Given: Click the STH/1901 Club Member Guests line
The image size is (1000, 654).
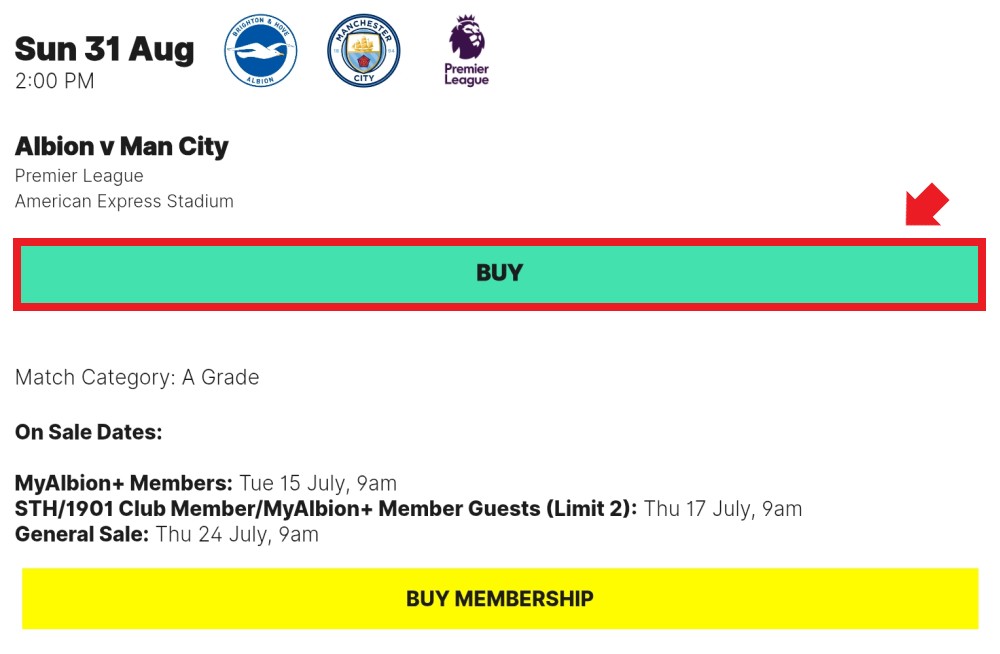Looking at the screenshot, I should [409, 509].
